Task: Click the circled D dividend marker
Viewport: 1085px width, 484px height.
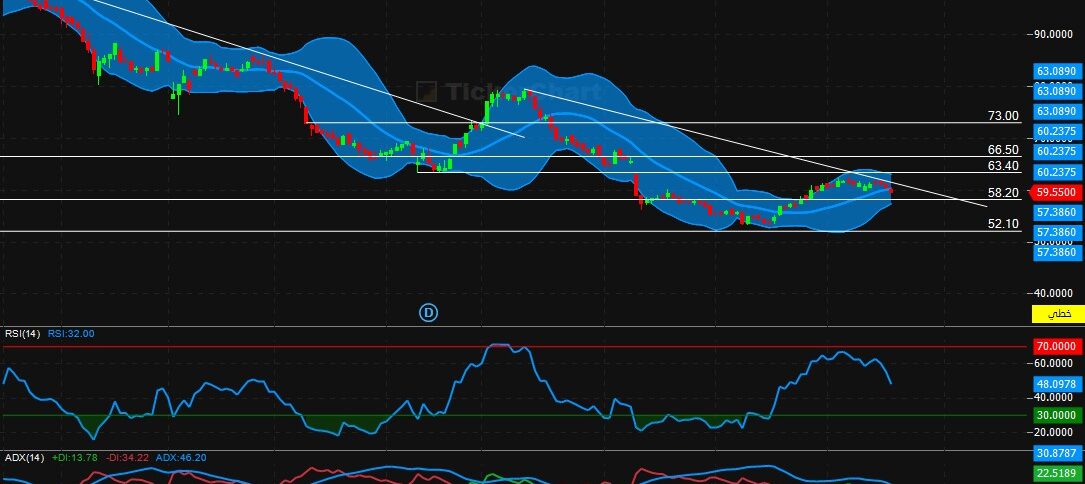Action: [428, 313]
